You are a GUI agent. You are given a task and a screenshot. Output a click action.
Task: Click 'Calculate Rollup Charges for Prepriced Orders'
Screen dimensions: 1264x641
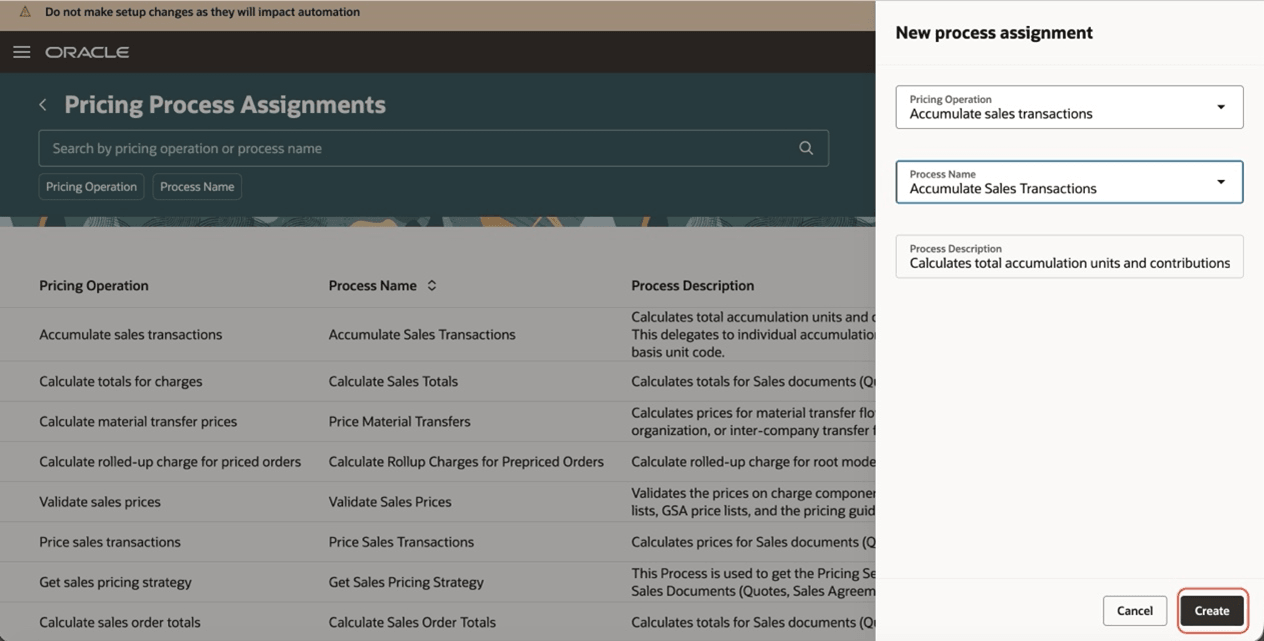click(466, 462)
